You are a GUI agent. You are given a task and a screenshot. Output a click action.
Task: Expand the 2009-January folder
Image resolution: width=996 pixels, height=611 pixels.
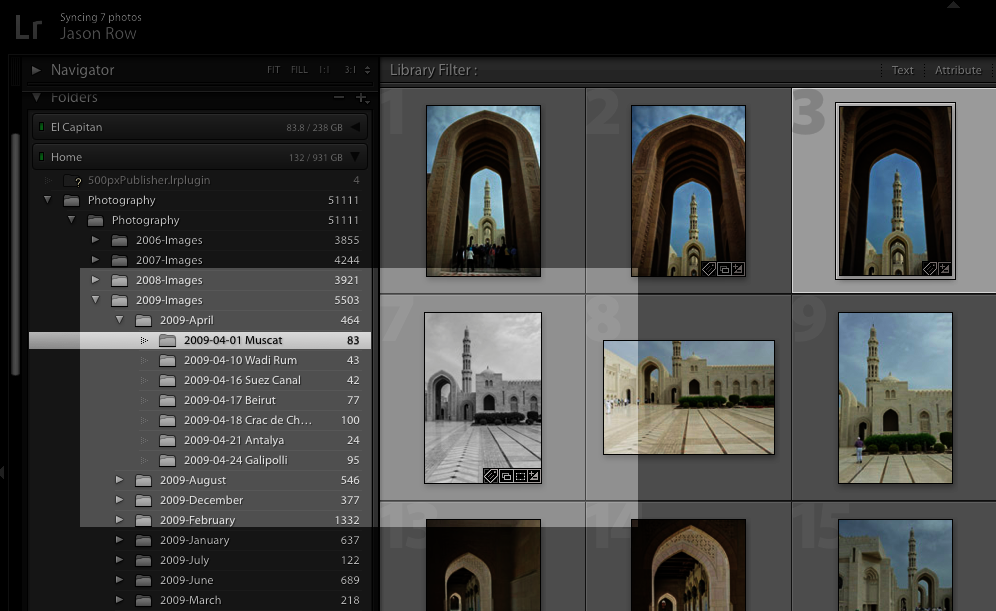[119, 539]
